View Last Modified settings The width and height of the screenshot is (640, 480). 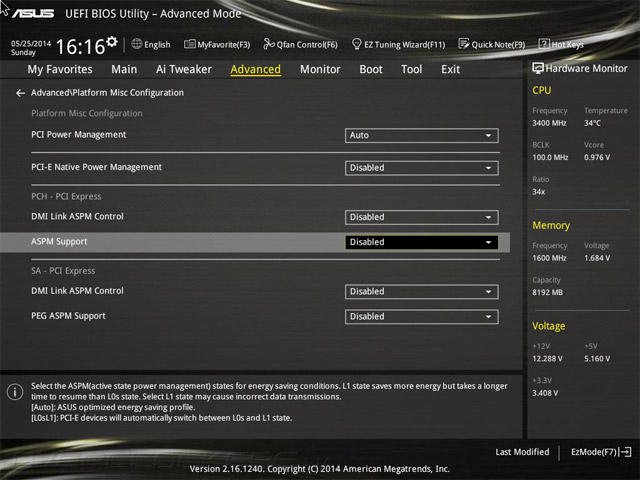[522, 452]
